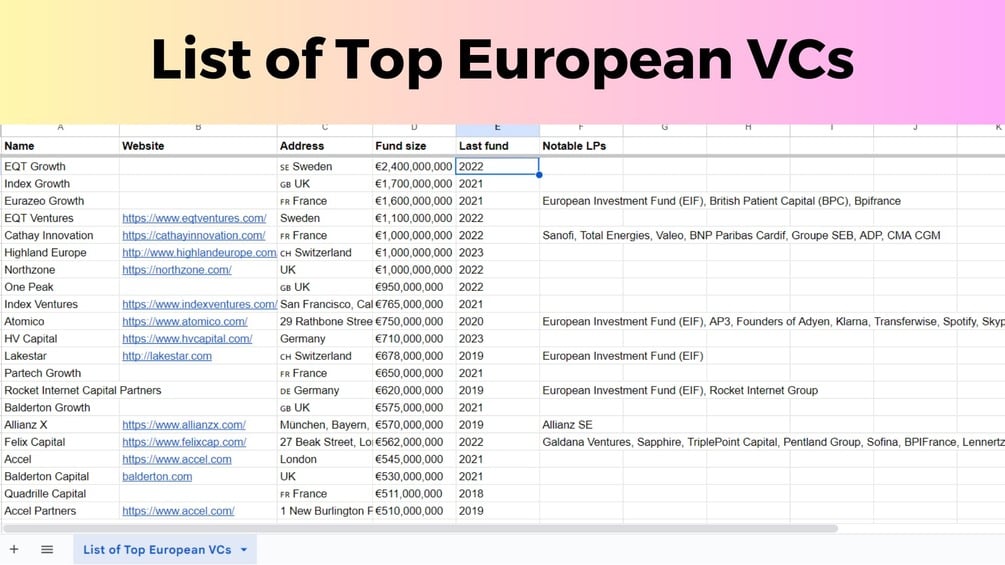1005x565 pixels.
Task: Open the allianzx.com link
Action: [x=184, y=425]
